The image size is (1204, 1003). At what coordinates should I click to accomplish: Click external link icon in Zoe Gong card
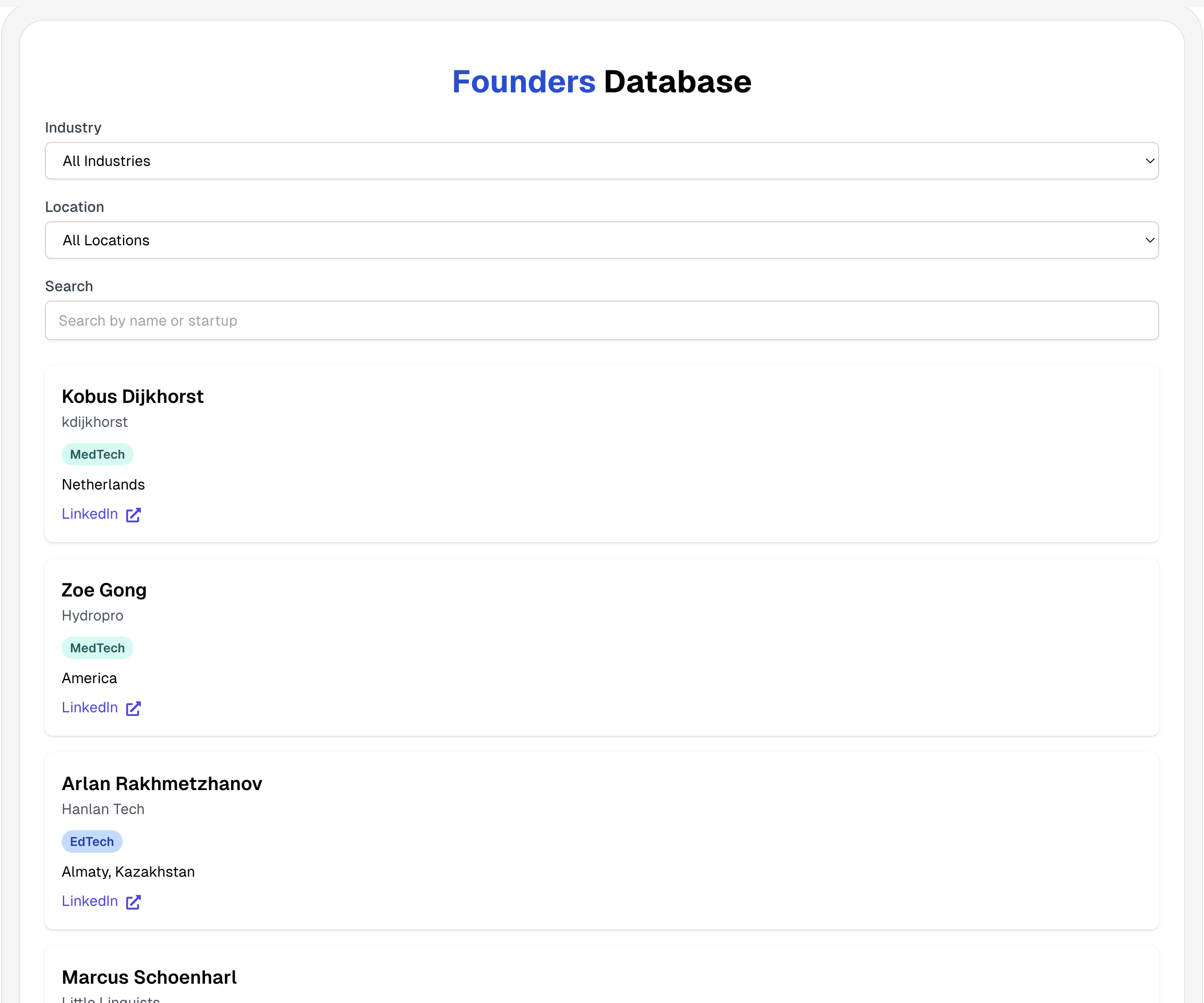[133, 708]
